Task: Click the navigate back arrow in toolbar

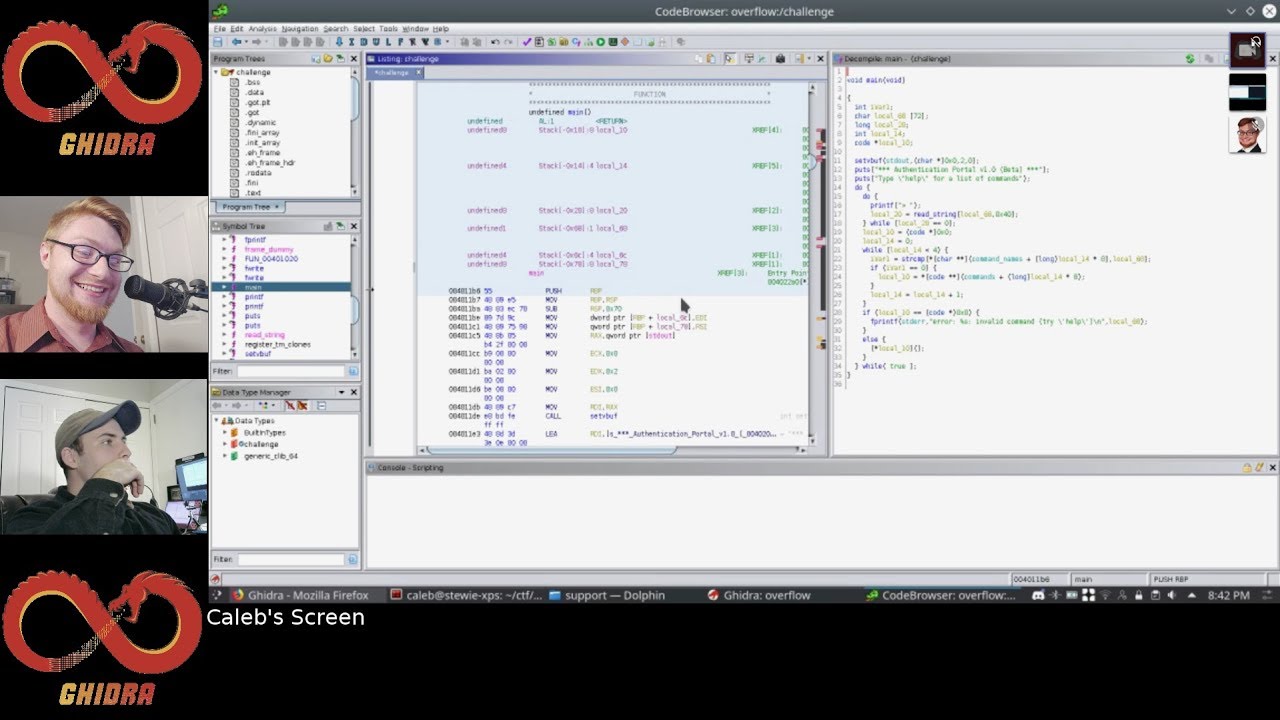Action: click(237, 42)
